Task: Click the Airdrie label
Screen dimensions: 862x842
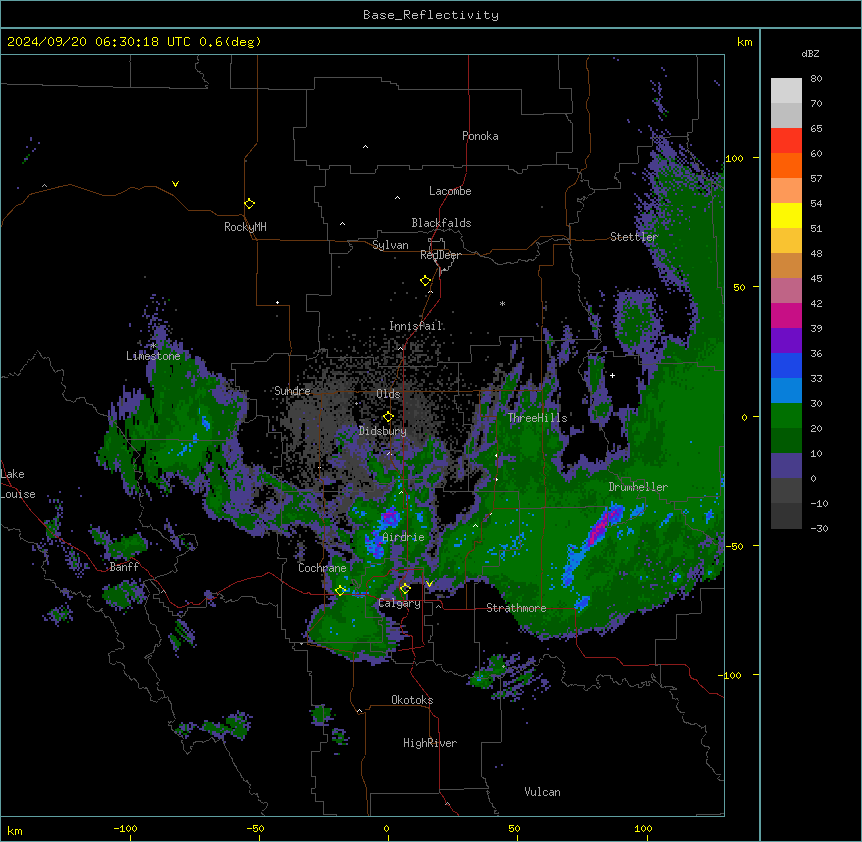Action: coord(404,537)
